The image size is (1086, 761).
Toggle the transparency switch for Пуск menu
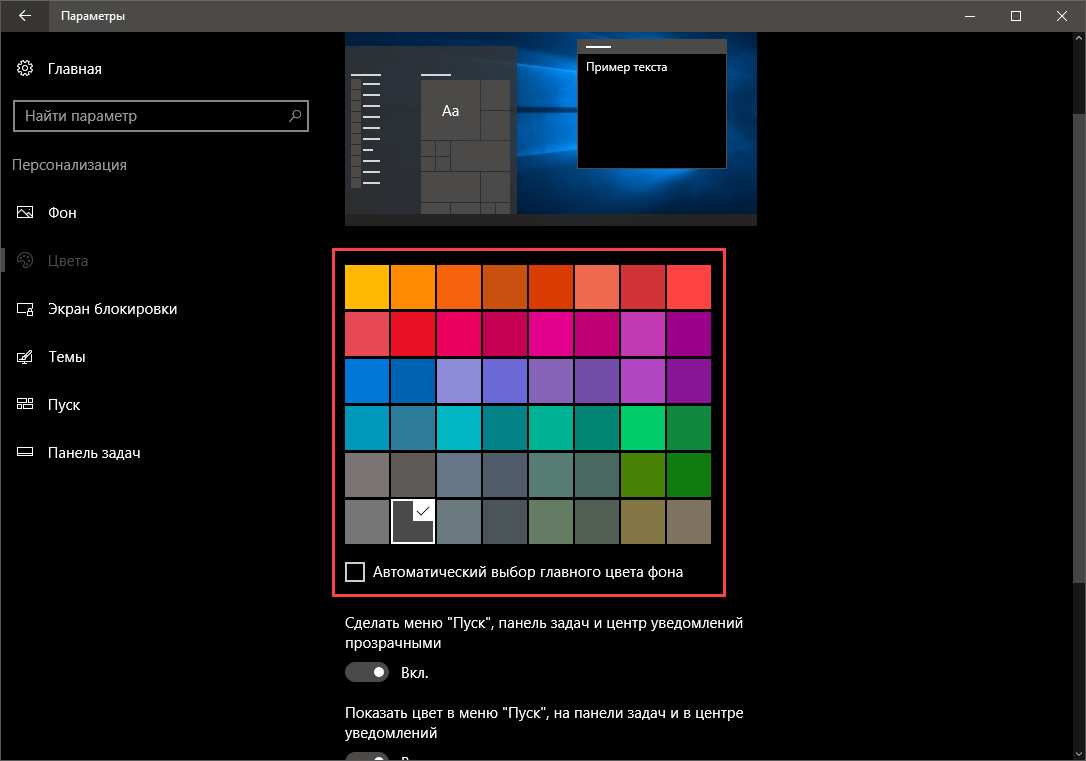367,672
